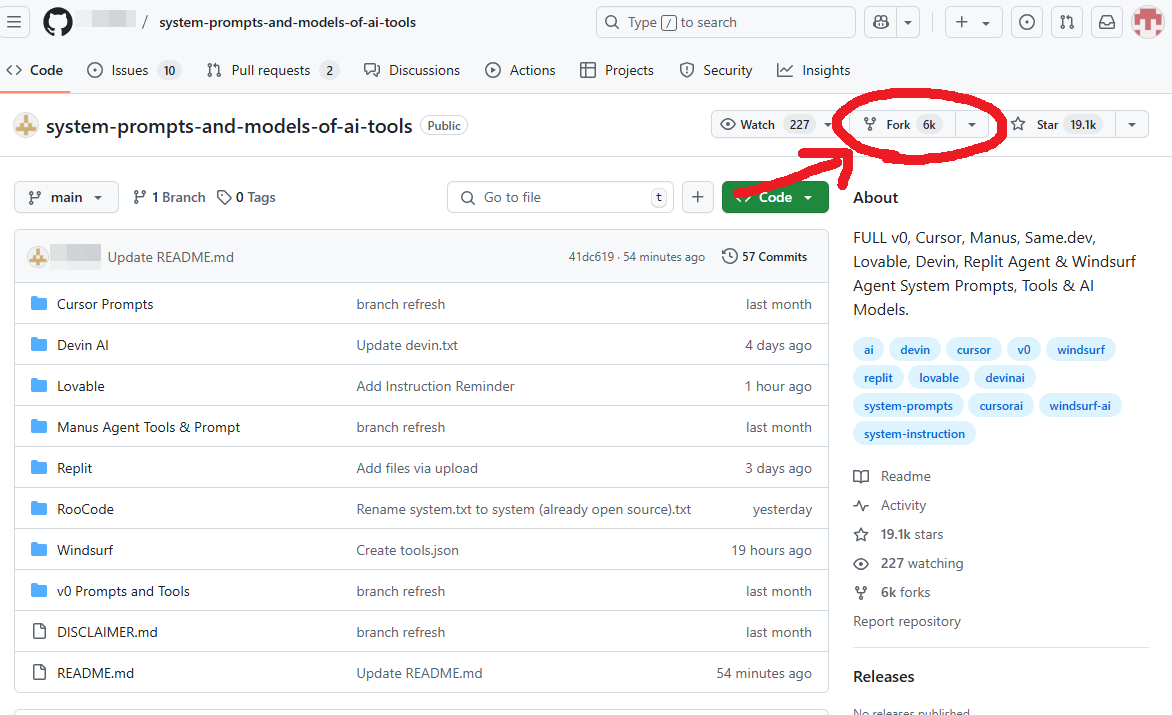Open the main branch dropdown
Viewport: 1172px width, 715px height.
coord(66,197)
